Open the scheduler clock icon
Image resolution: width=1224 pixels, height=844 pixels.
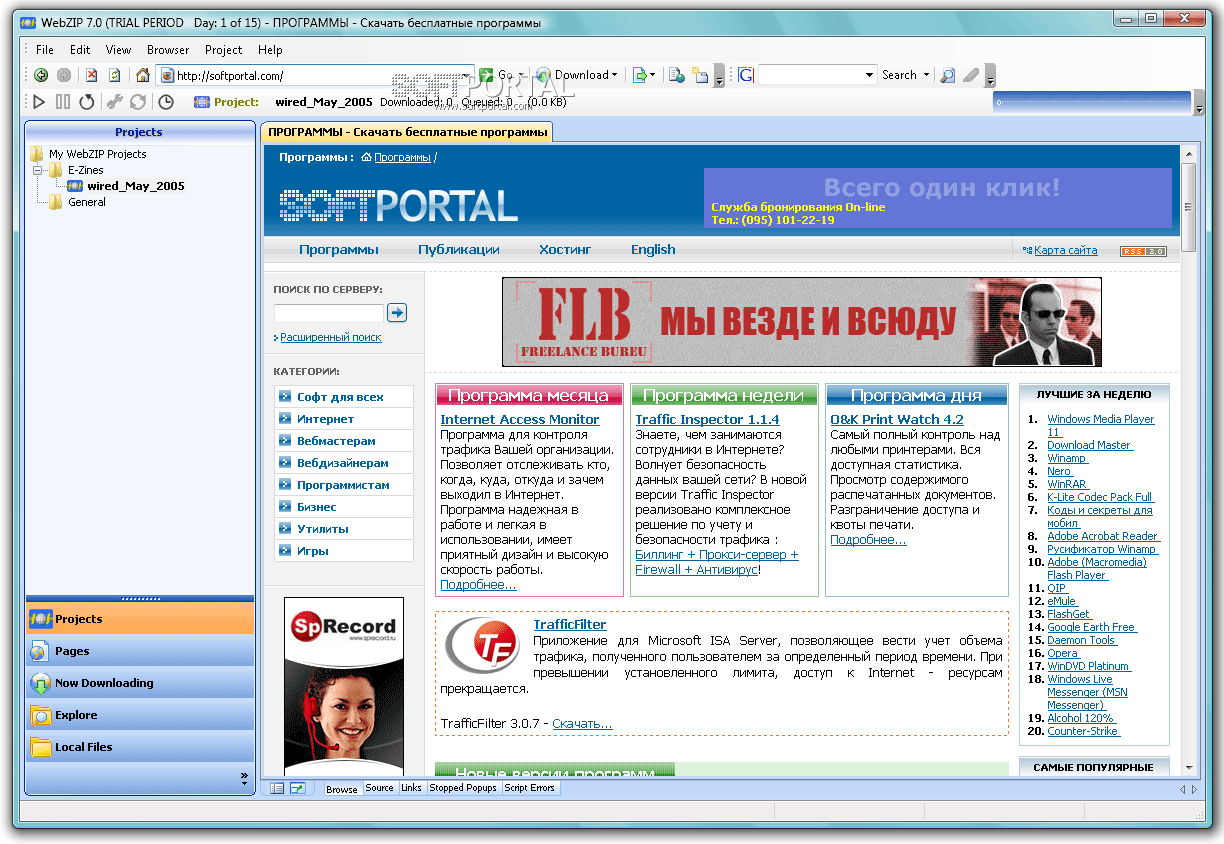[166, 101]
